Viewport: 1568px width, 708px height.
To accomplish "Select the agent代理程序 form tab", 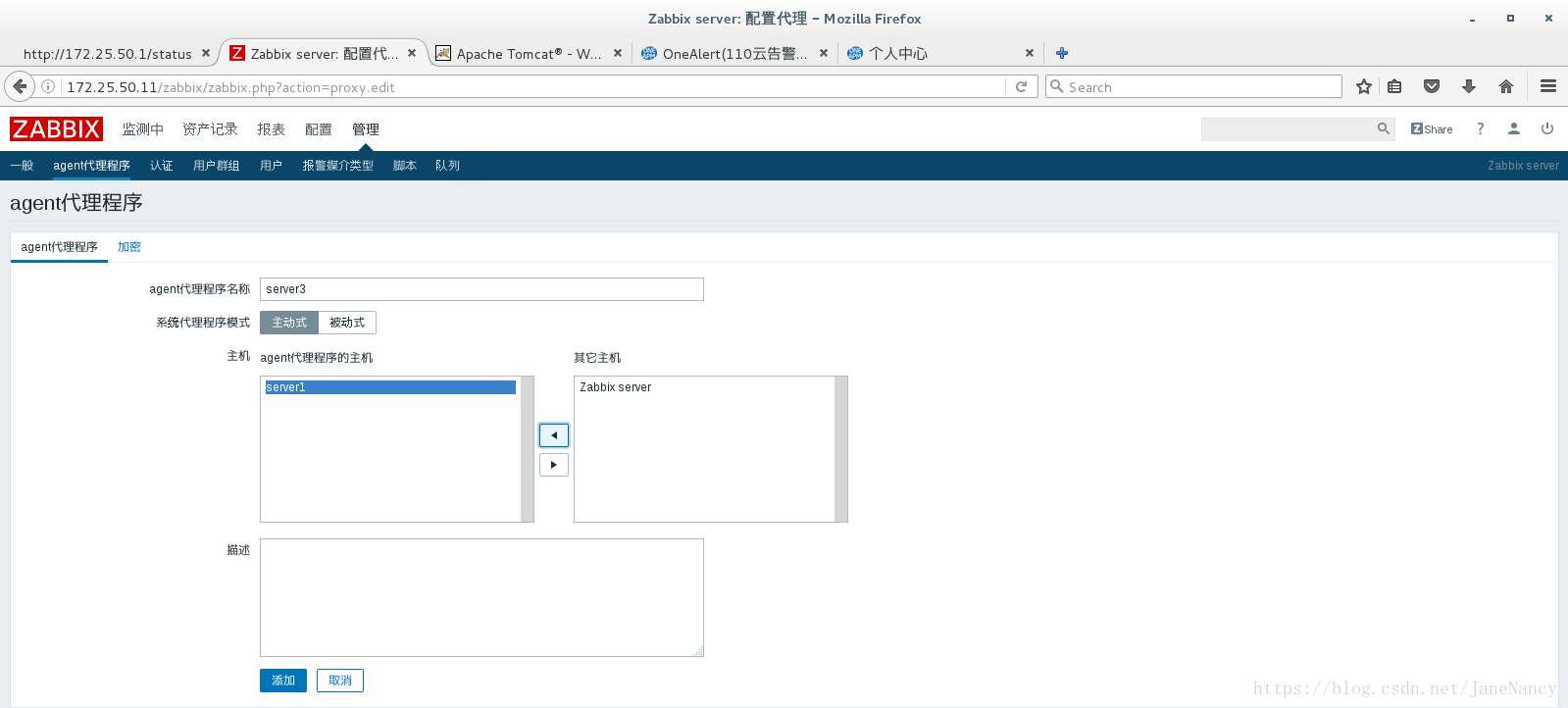I will [x=59, y=247].
